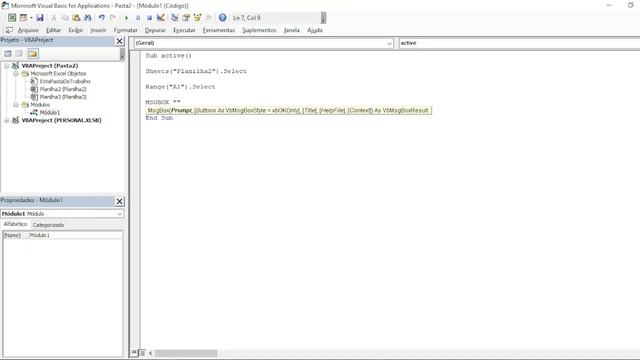The image size is (640, 360).
Task: Redo action with toolbar icon
Action: [x=113, y=18]
